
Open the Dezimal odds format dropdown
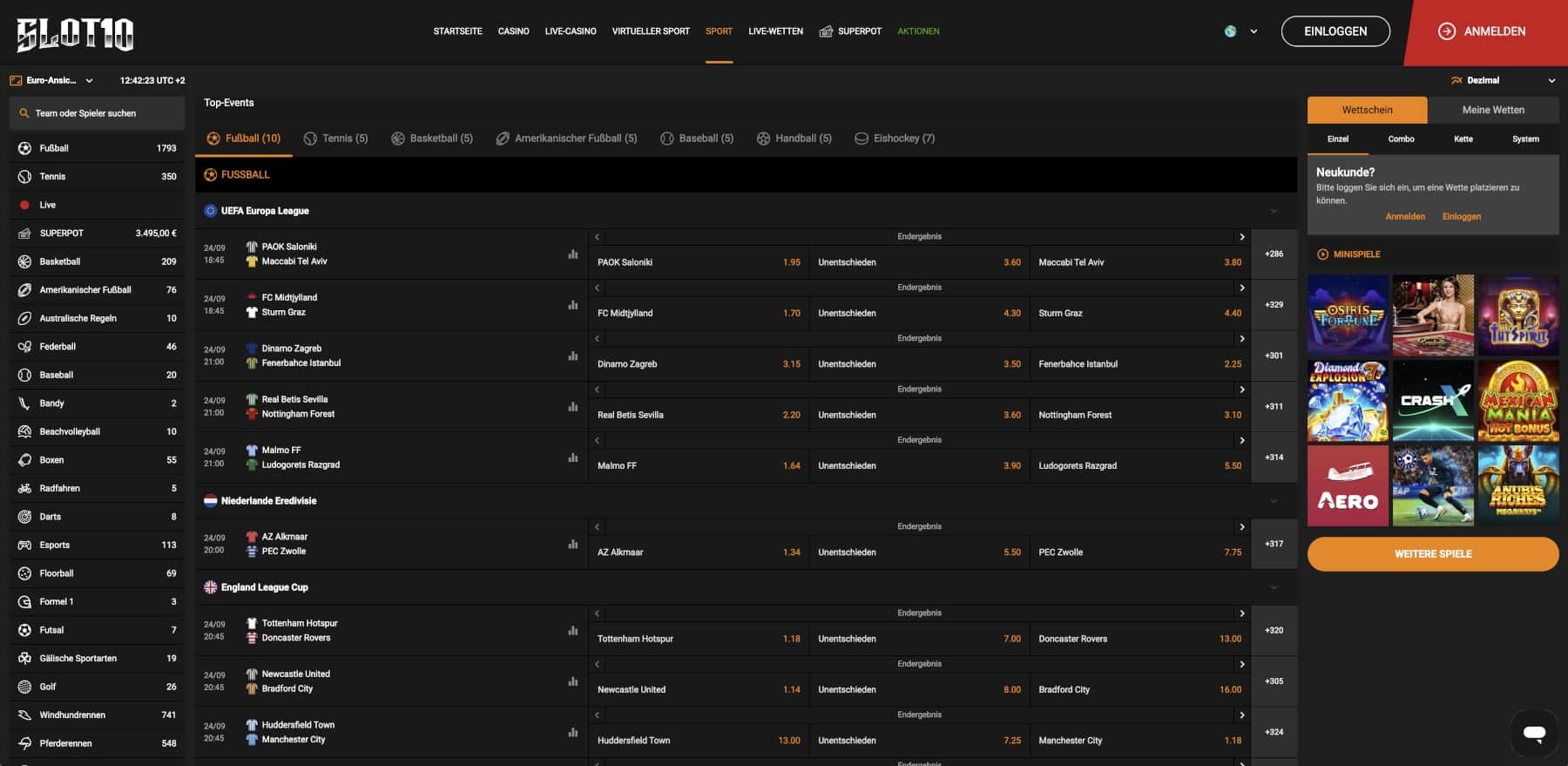[x=1503, y=80]
